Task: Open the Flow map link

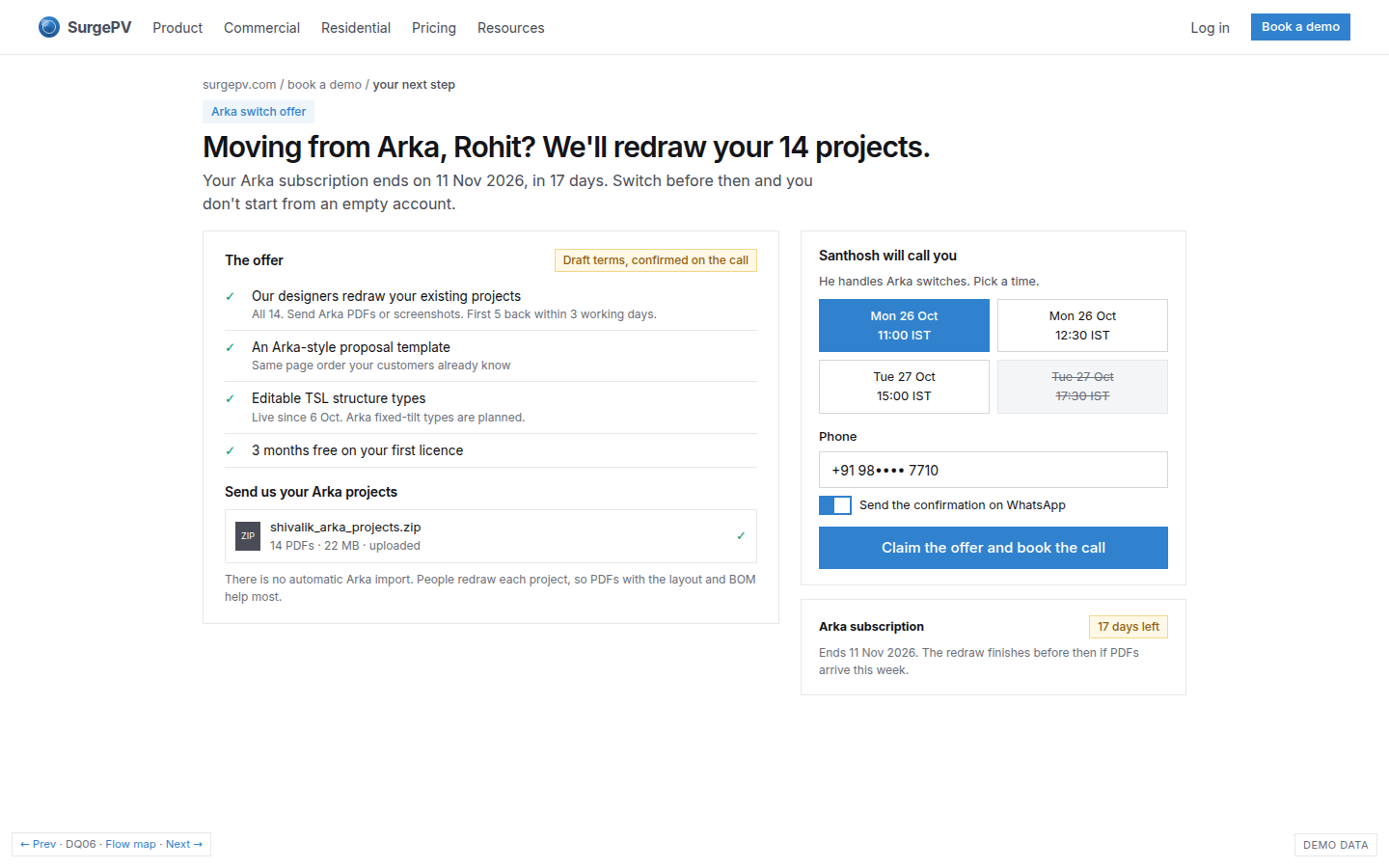Action: [130, 844]
